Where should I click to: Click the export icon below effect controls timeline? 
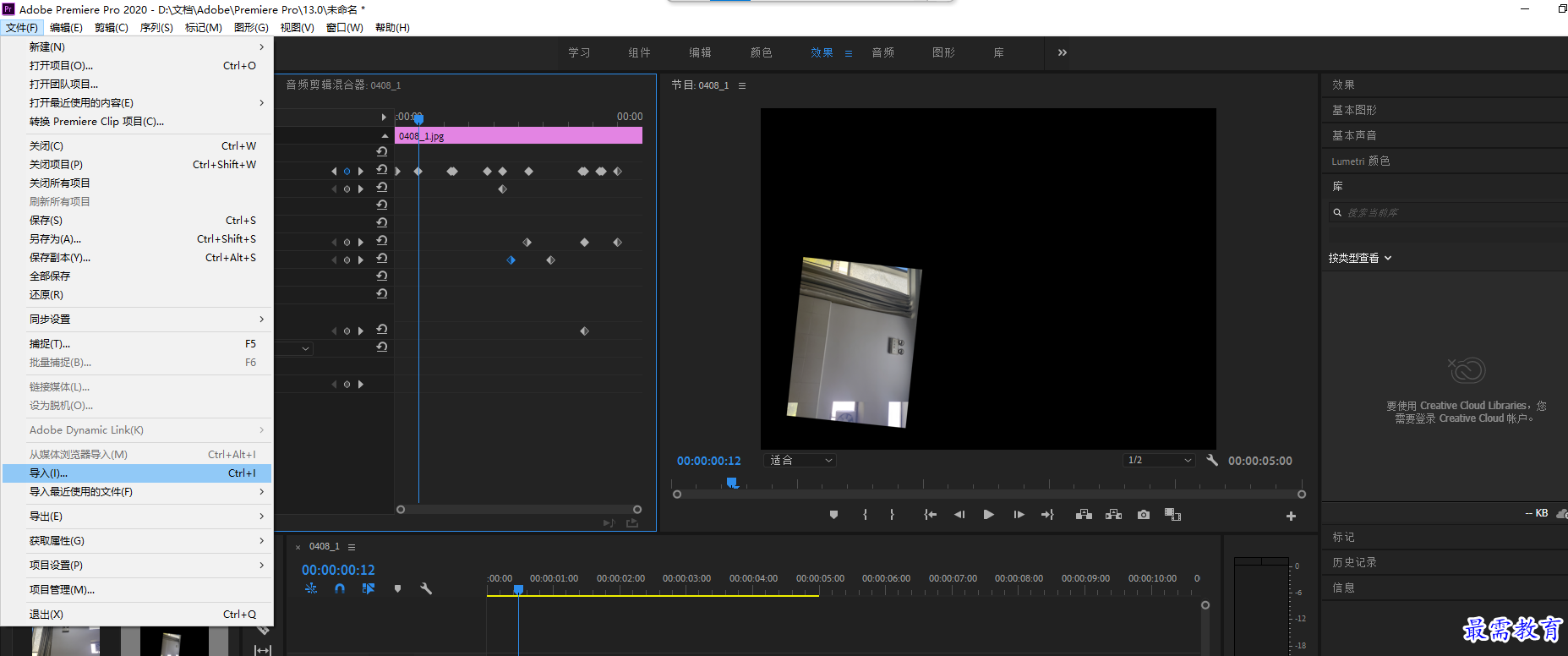tap(631, 523)
